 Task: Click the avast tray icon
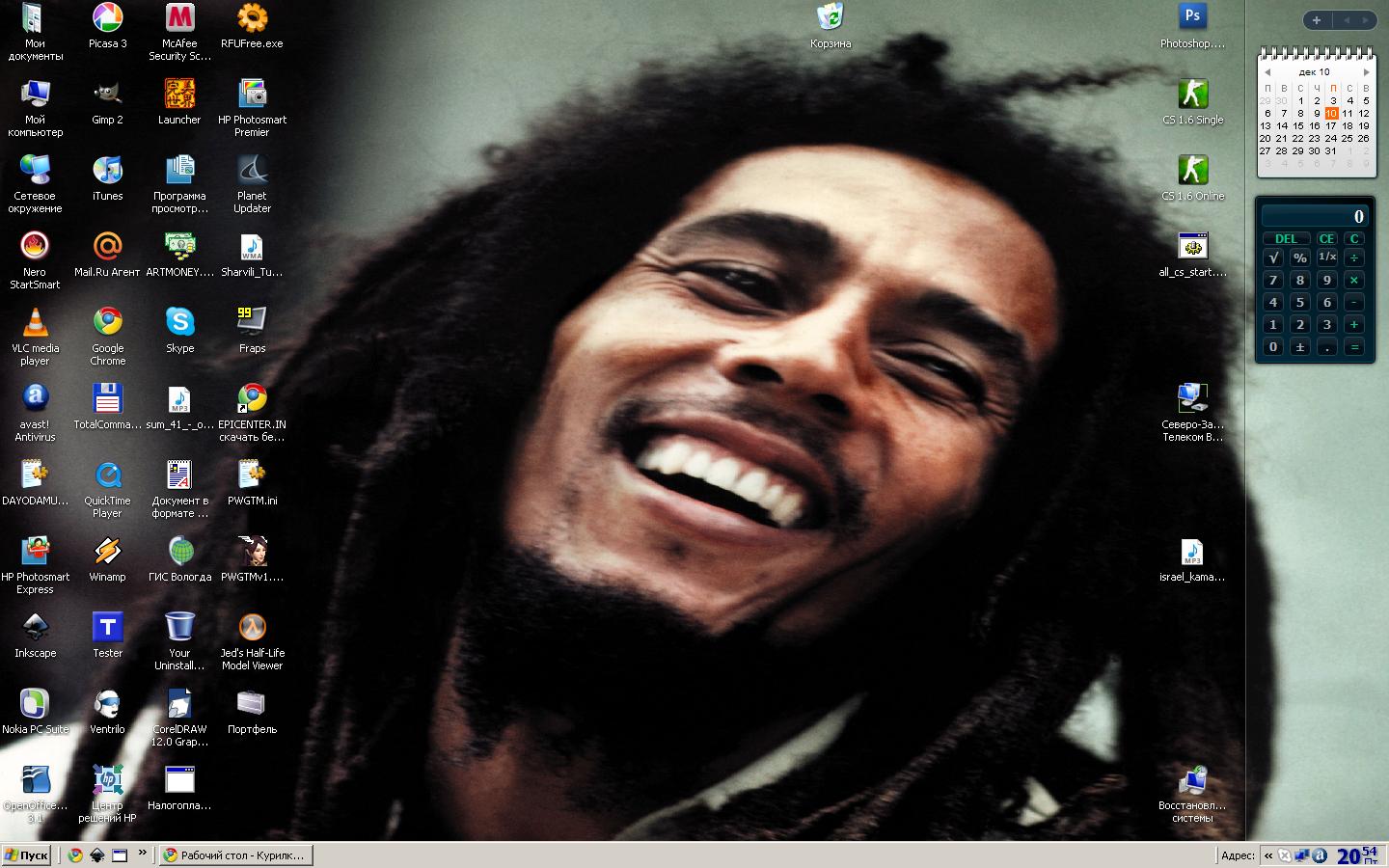[1320, 855]
